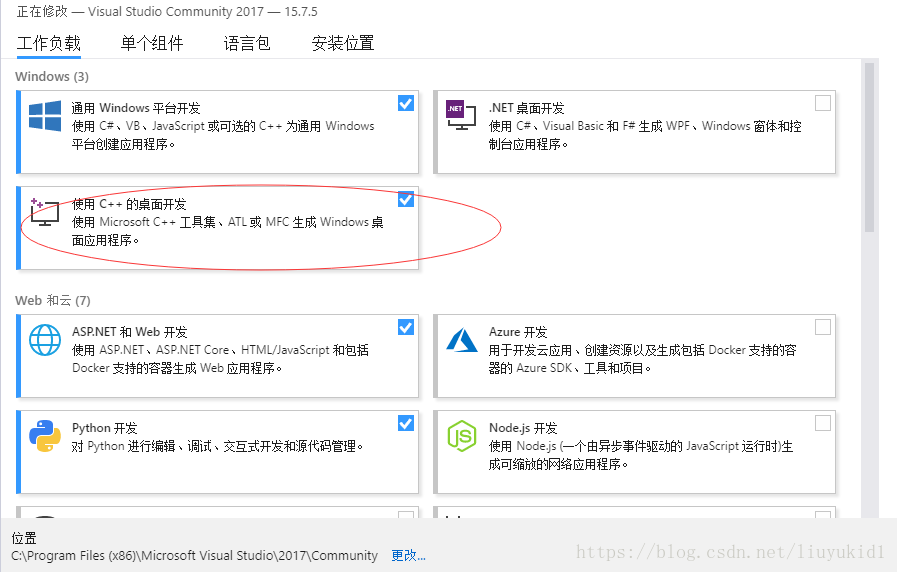Switch to the 工作负载 tab
This screenshot has height=572, width=897.
[49, 43]
